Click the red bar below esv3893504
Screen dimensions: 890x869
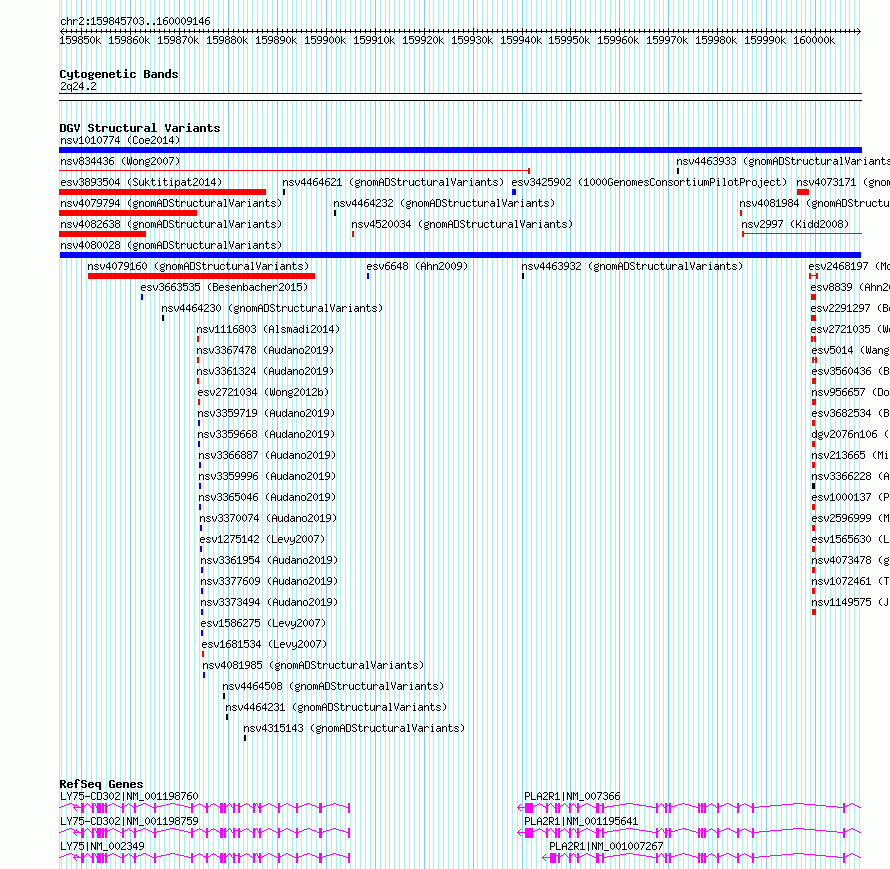162,192
